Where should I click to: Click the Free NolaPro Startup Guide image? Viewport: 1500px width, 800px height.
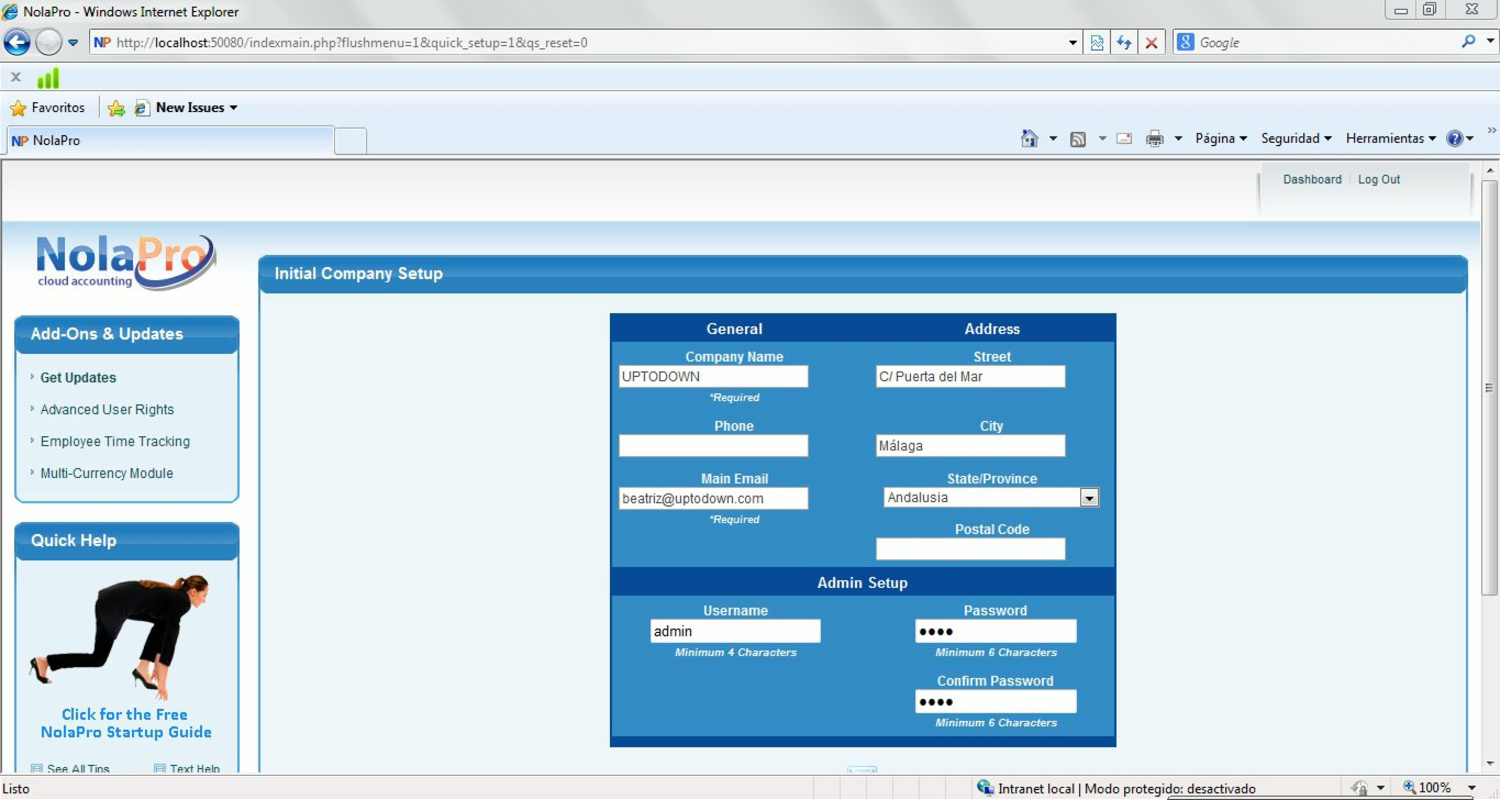tap(126, 656)
